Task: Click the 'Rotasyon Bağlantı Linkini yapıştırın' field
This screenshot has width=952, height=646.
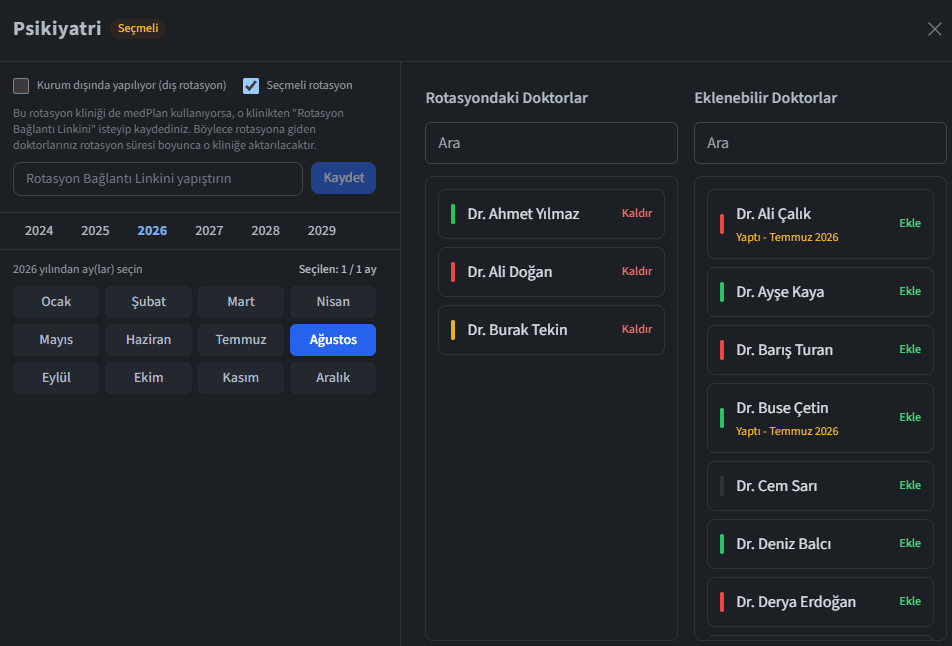Action: pyautogui.click(x=158, y=178)
